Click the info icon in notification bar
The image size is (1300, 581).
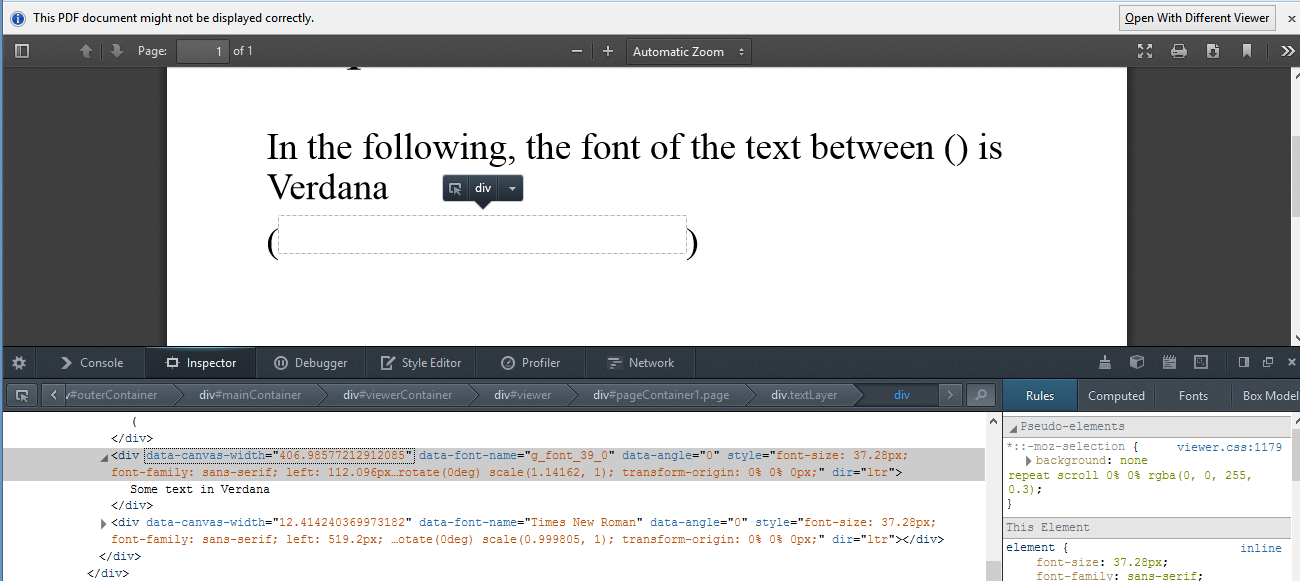(x=17, y=18)
